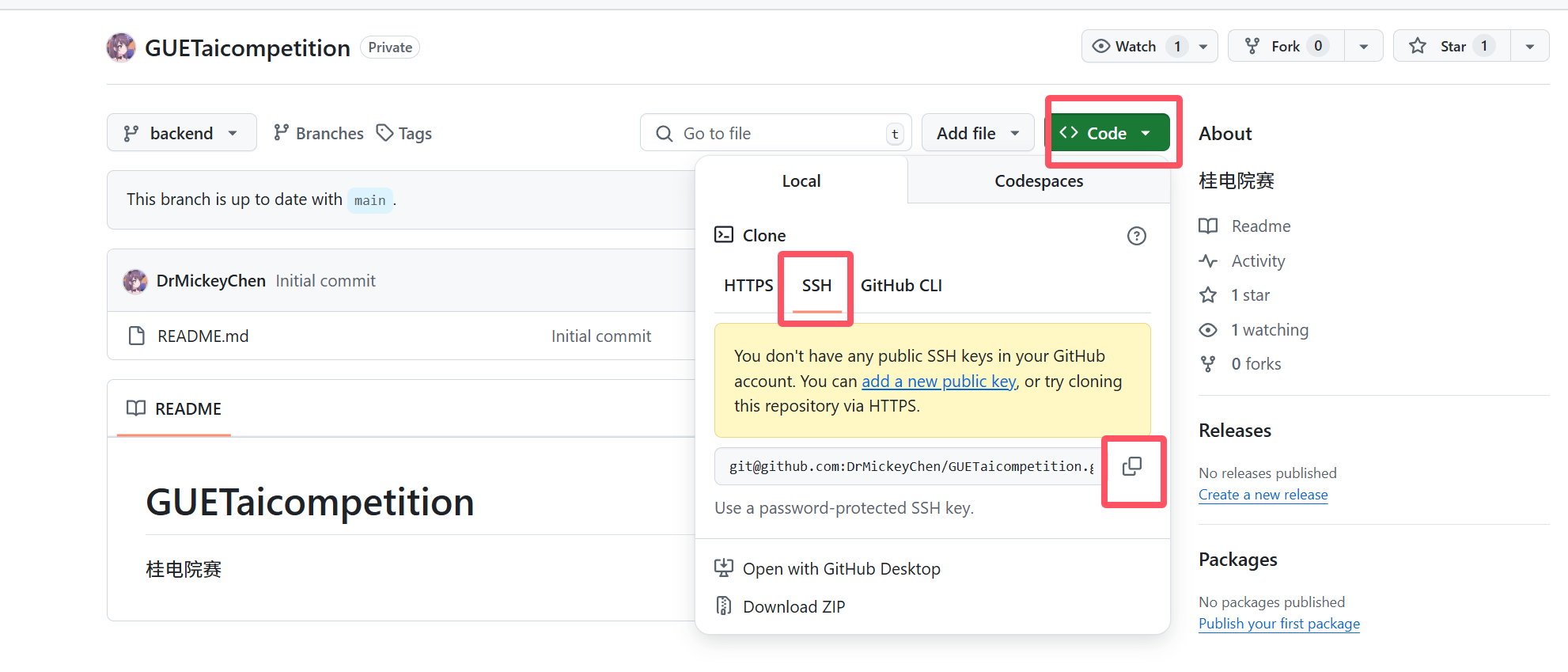The width and height of the screenshot is (1568, 672).
Task: Switch to the Codespaces tab
Action: click(1039, 180)
